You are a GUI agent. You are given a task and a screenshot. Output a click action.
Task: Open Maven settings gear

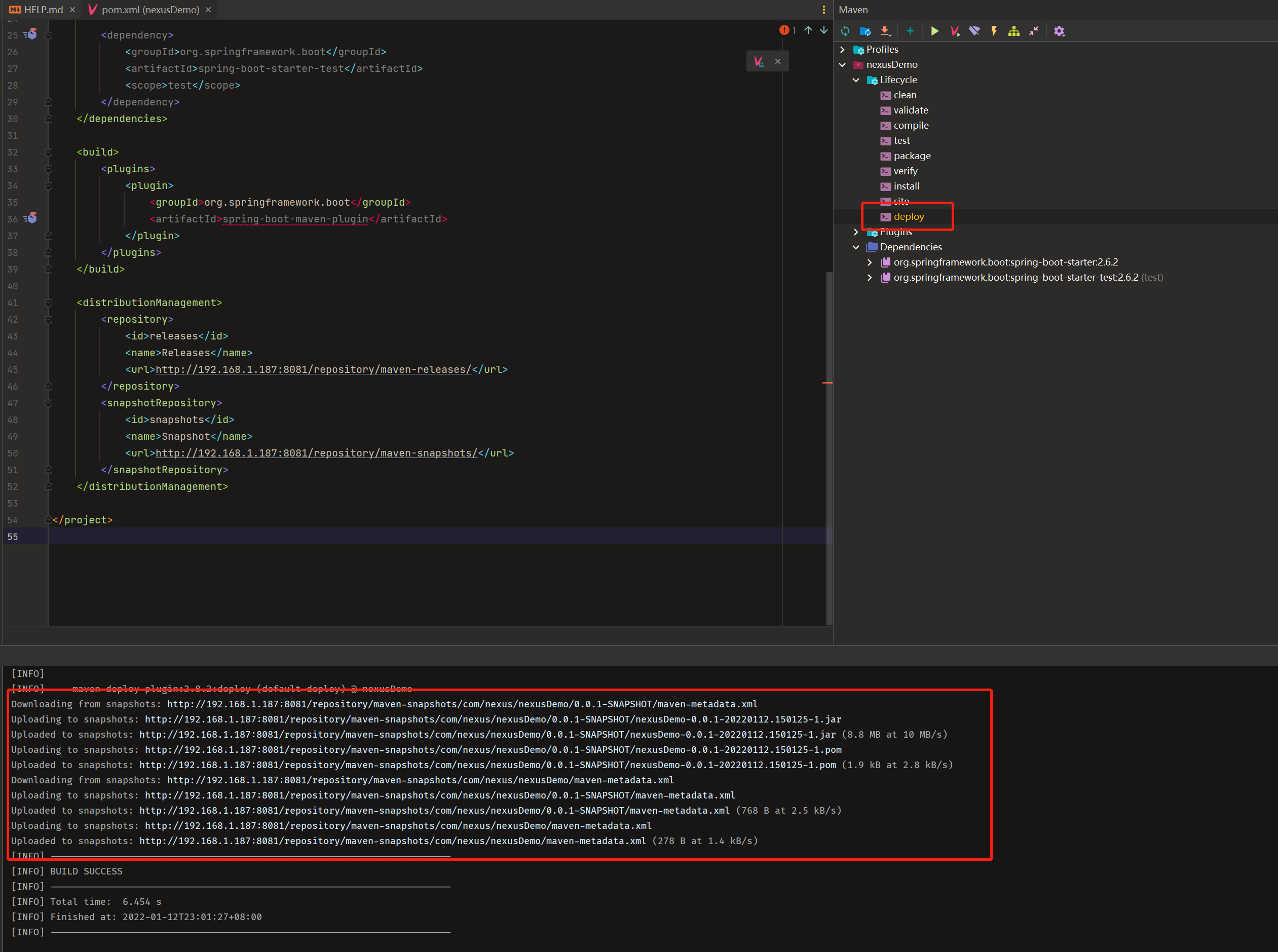click(1059, 31)
